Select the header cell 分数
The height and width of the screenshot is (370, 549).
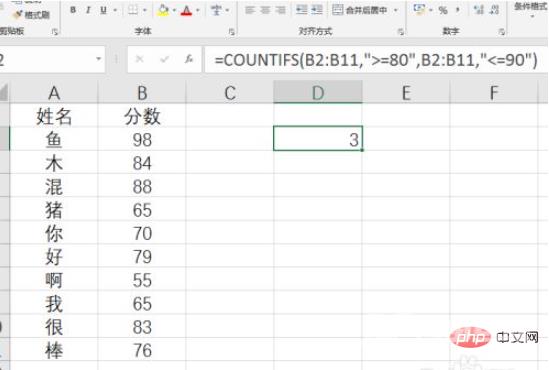[x=142, y=116]
